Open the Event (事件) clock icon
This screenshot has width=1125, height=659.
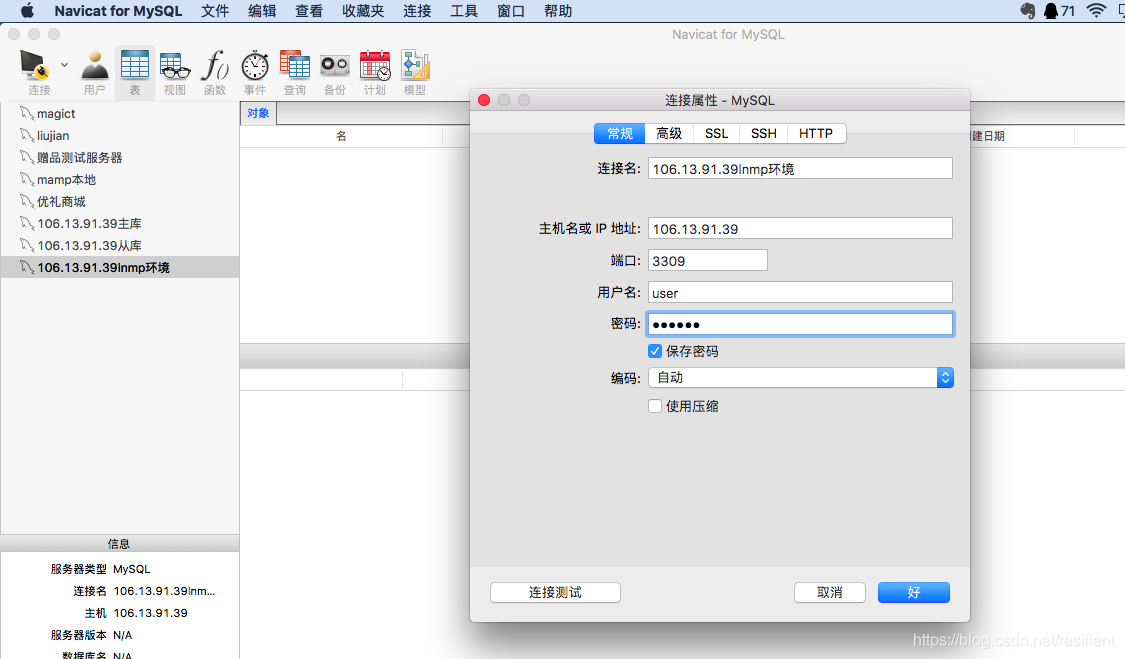pyautogui.click(x=255, y=66)
